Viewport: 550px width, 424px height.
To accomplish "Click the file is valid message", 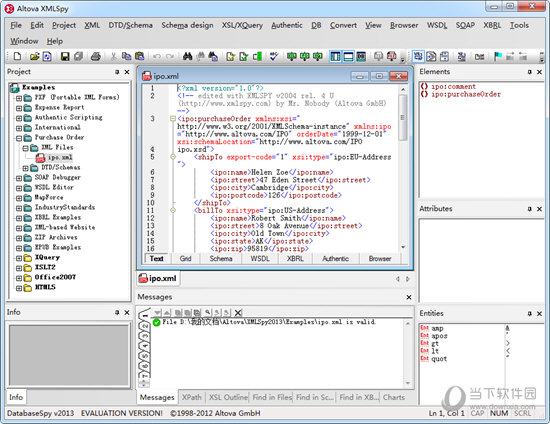I will pos(269,322).
